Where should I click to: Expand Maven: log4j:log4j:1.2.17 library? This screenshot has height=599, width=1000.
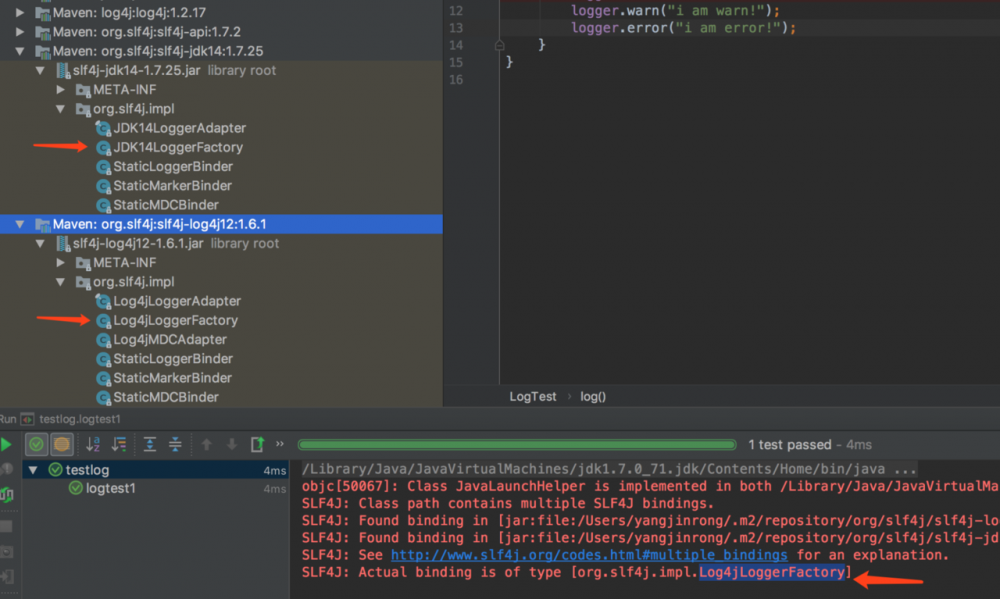tap(20, 12)
